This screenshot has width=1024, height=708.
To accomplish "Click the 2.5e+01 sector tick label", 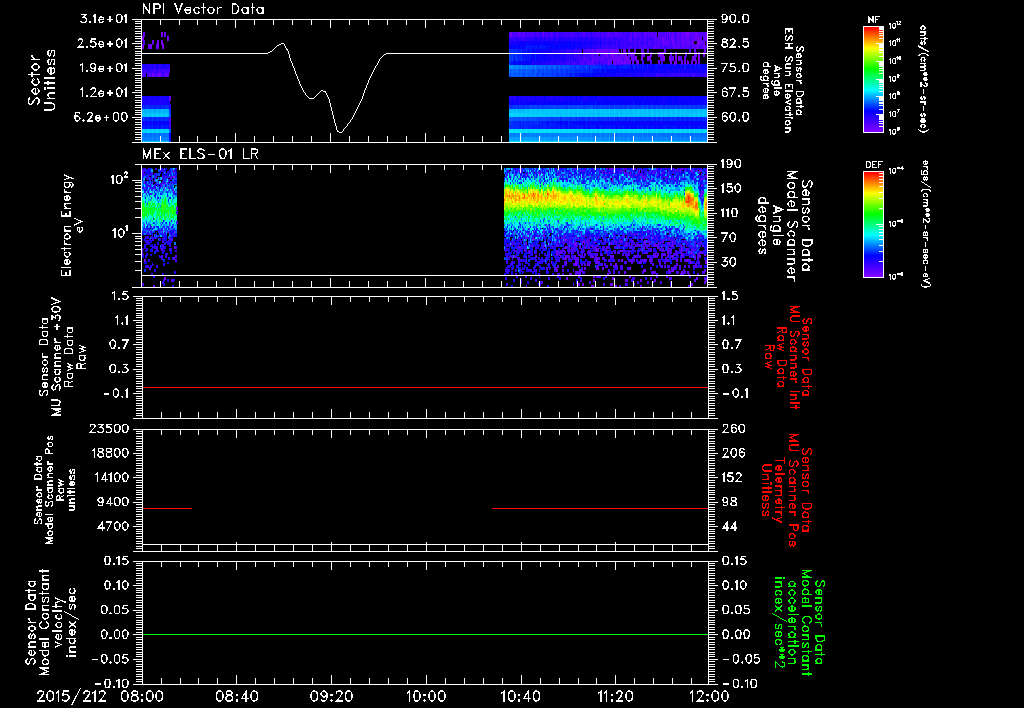I will tap(104, 43).
